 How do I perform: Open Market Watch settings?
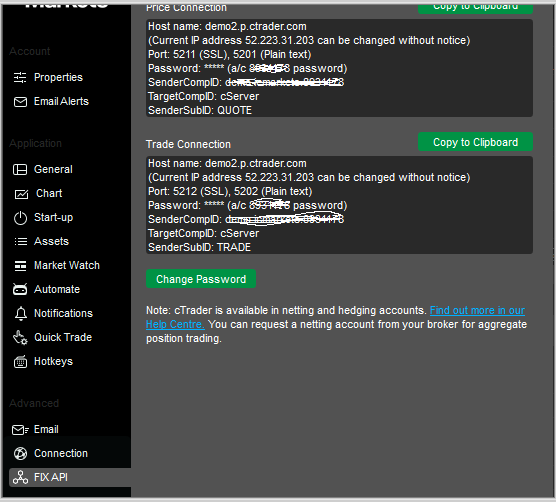pyautogui.click(x=67, y=266)
